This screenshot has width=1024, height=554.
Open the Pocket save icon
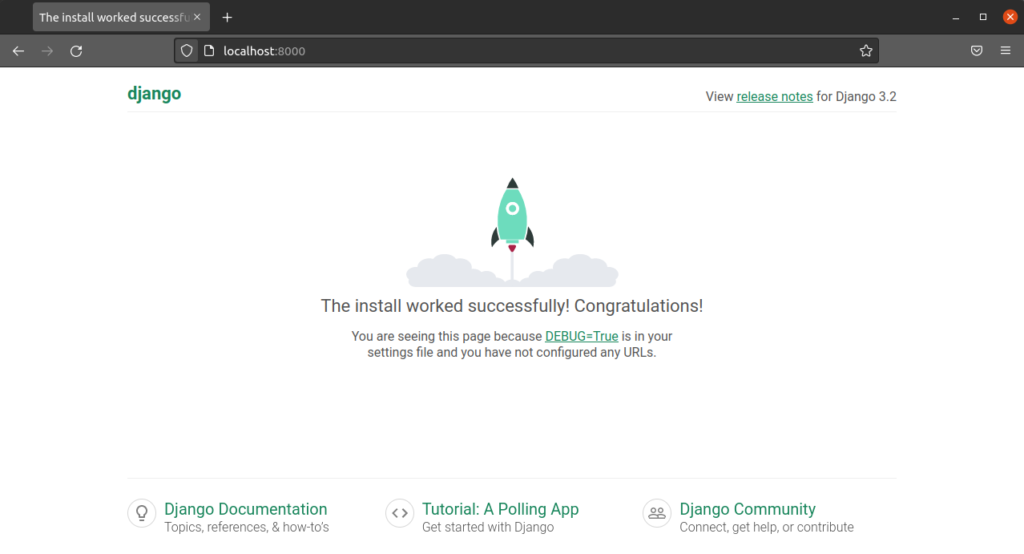point(976,51)
